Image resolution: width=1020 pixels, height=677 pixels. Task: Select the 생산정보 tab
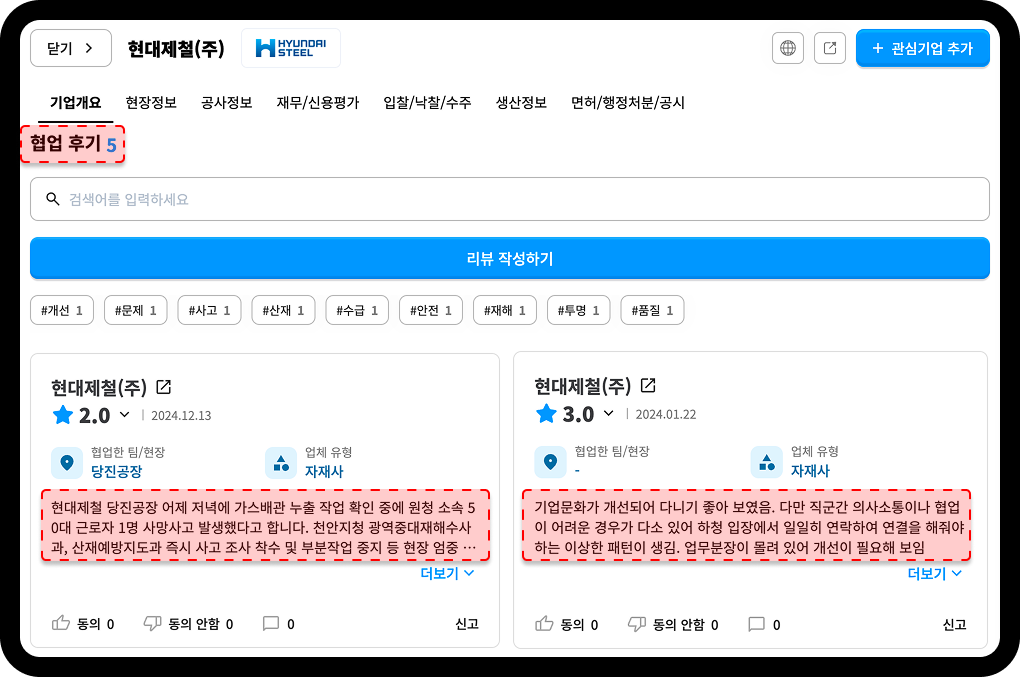[x=521, y=103]
